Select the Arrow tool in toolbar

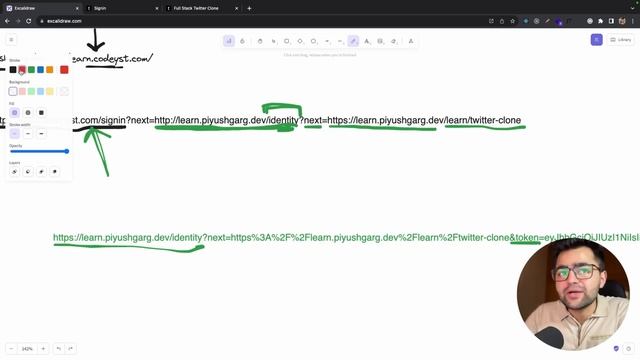pos(327,41)
